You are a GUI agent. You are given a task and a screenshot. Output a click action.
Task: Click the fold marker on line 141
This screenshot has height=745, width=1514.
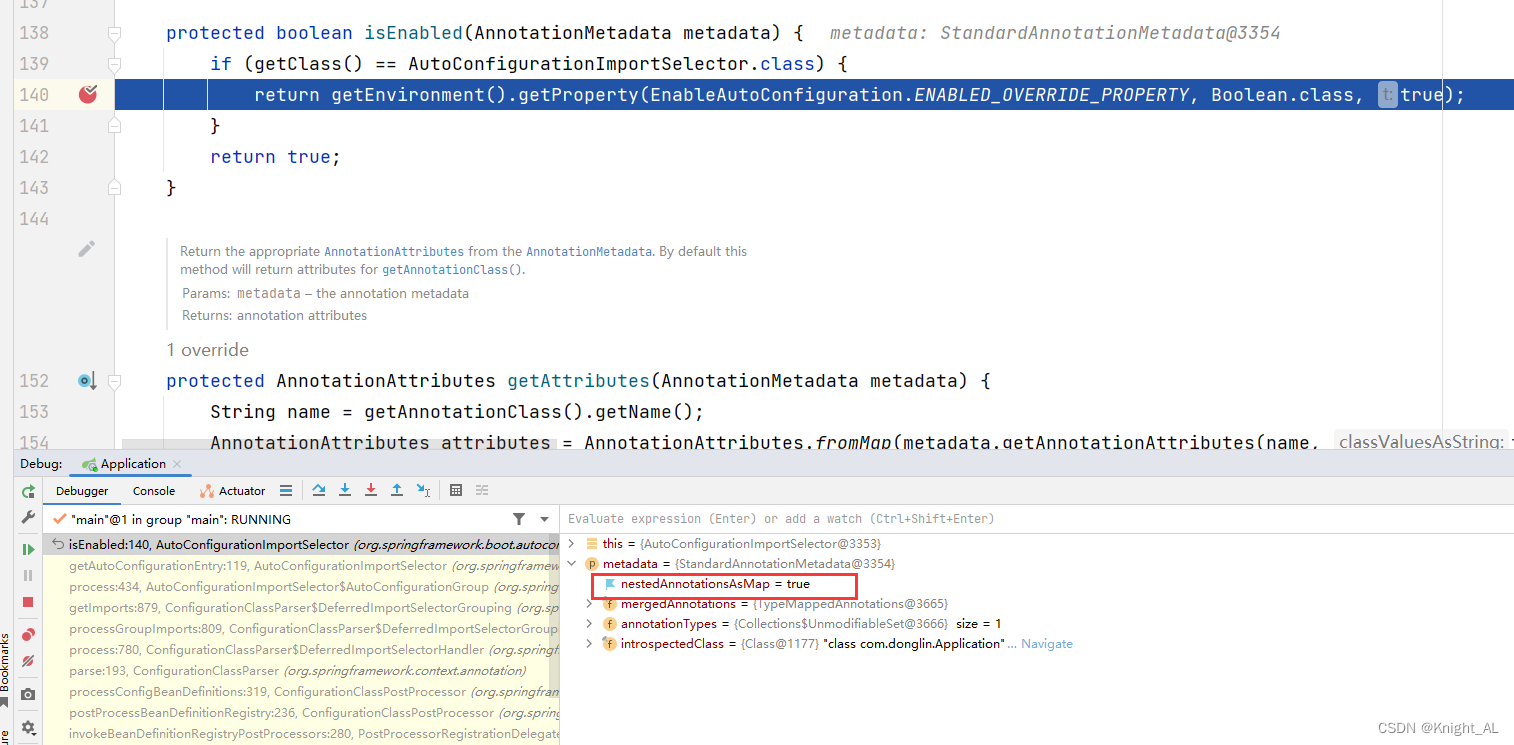114,126
